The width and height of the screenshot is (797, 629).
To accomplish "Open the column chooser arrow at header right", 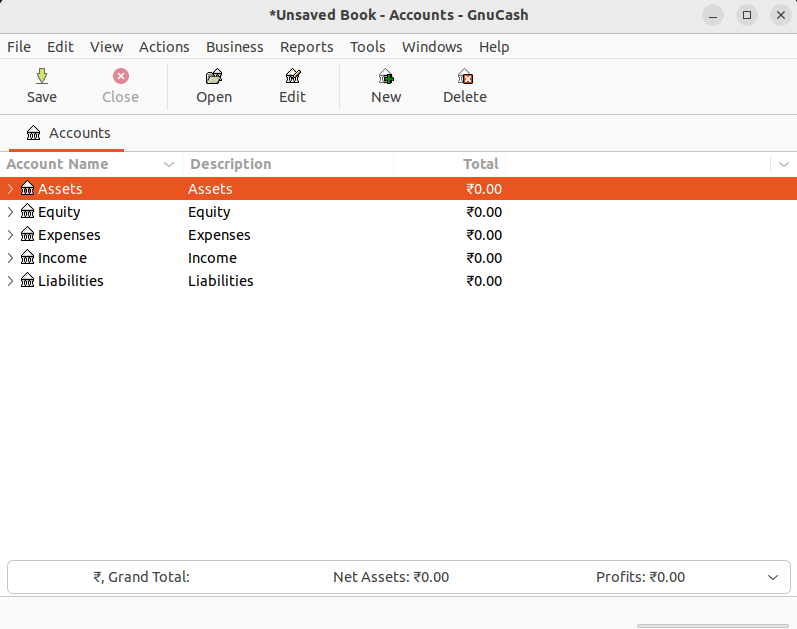I will [x=784, y=164].
